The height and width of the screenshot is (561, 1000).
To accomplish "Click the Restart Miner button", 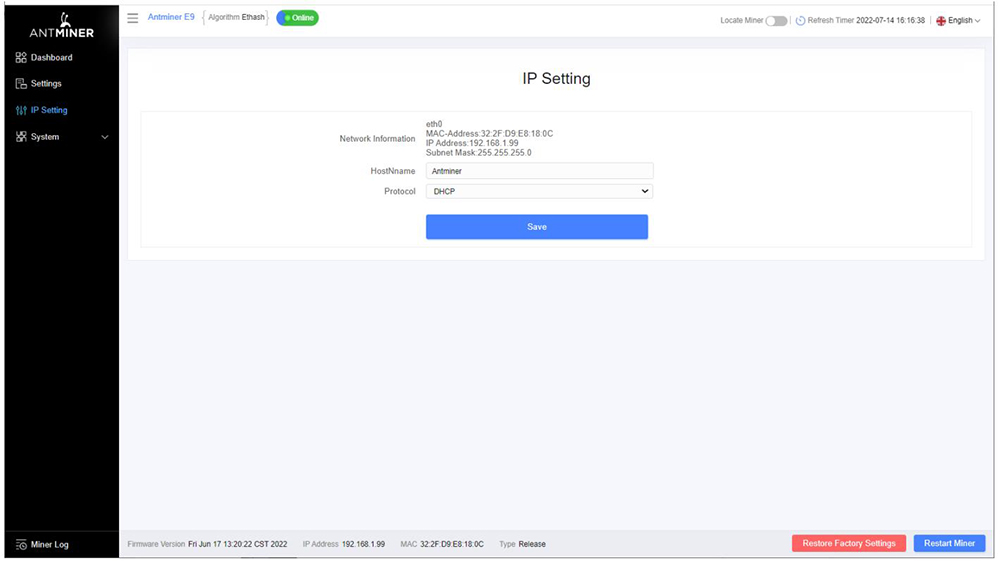I will pos(949,543).
